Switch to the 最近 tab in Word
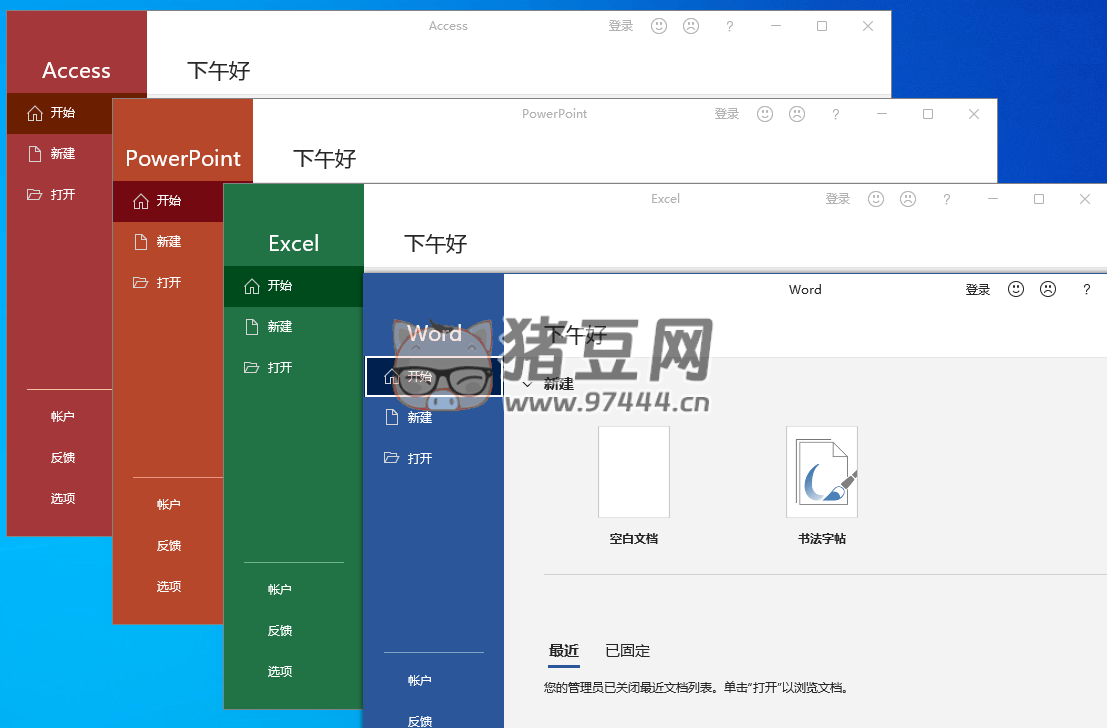The height and width of the screenshot is (728, 1107). coord(563,650)
